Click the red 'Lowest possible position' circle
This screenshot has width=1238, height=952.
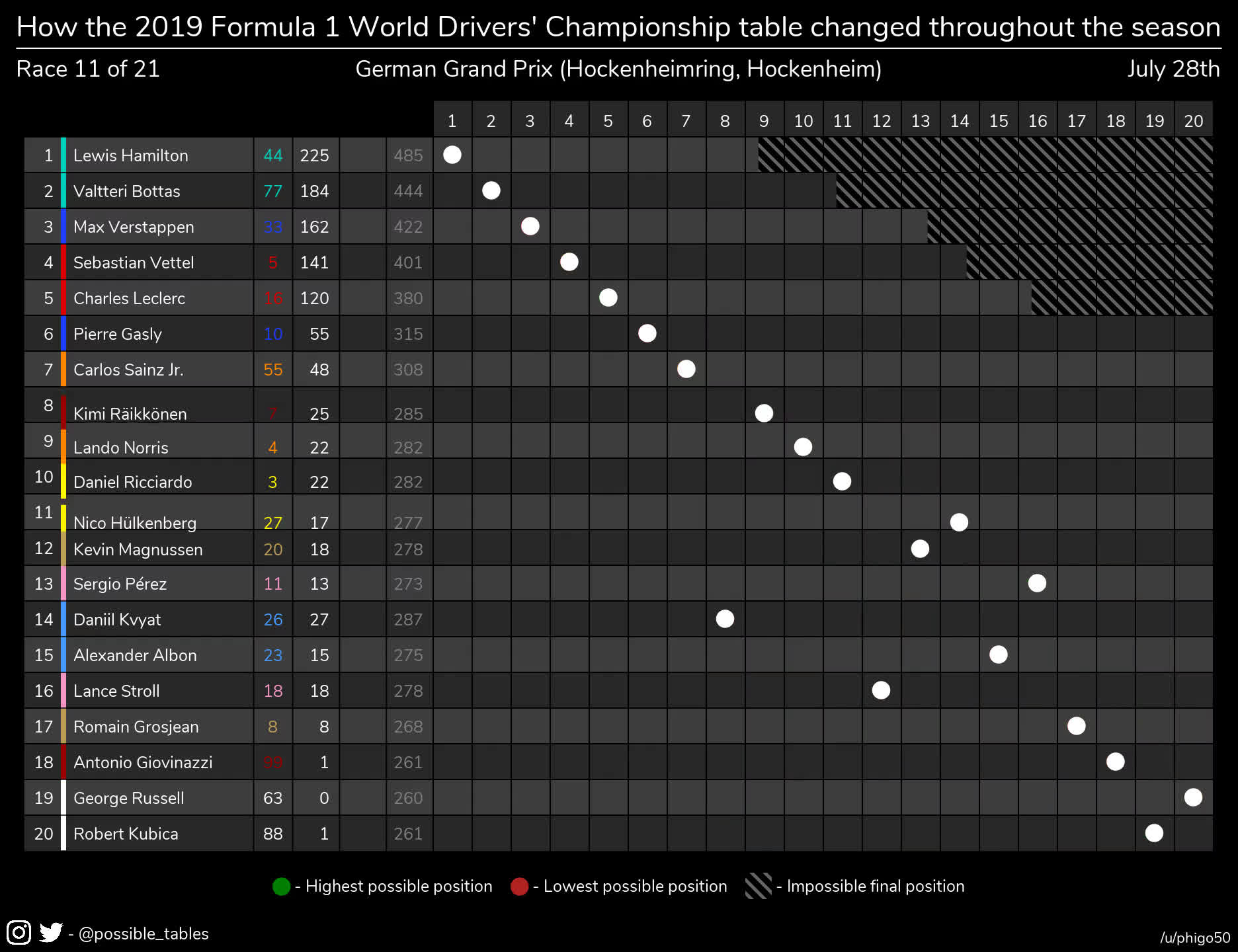point(520,886)
